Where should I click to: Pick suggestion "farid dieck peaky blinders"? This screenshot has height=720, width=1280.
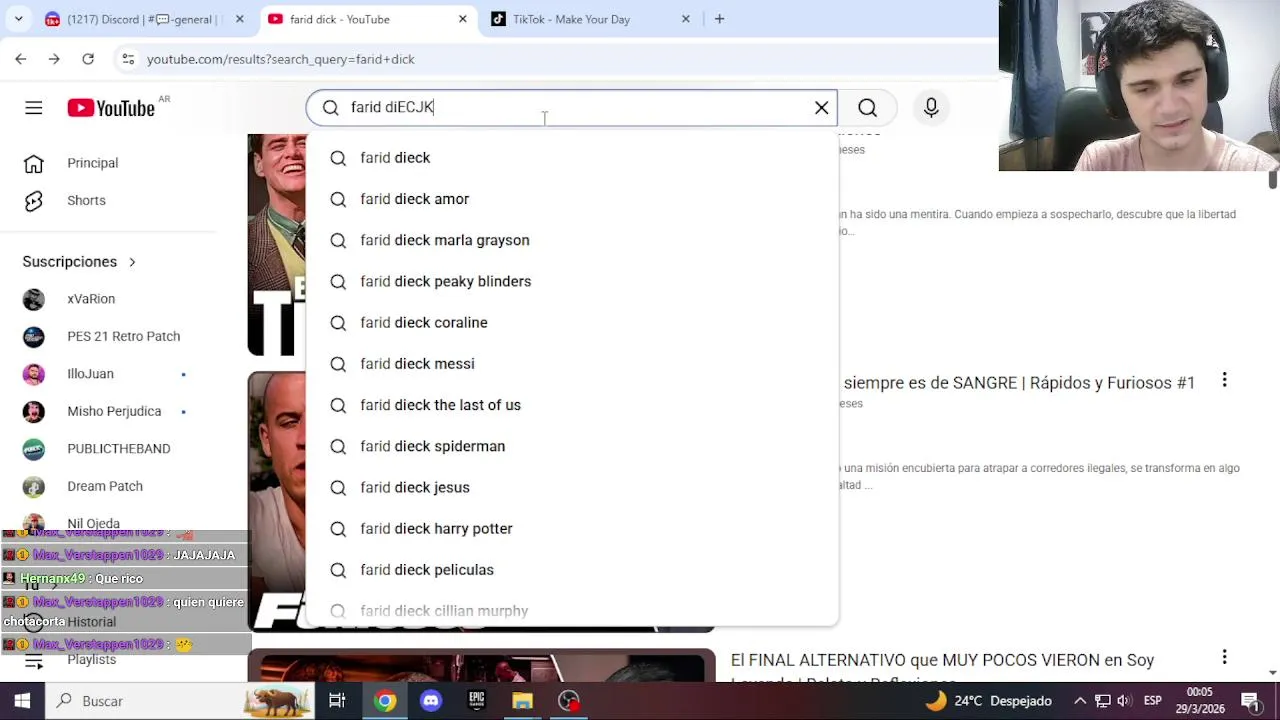[572, 281]
